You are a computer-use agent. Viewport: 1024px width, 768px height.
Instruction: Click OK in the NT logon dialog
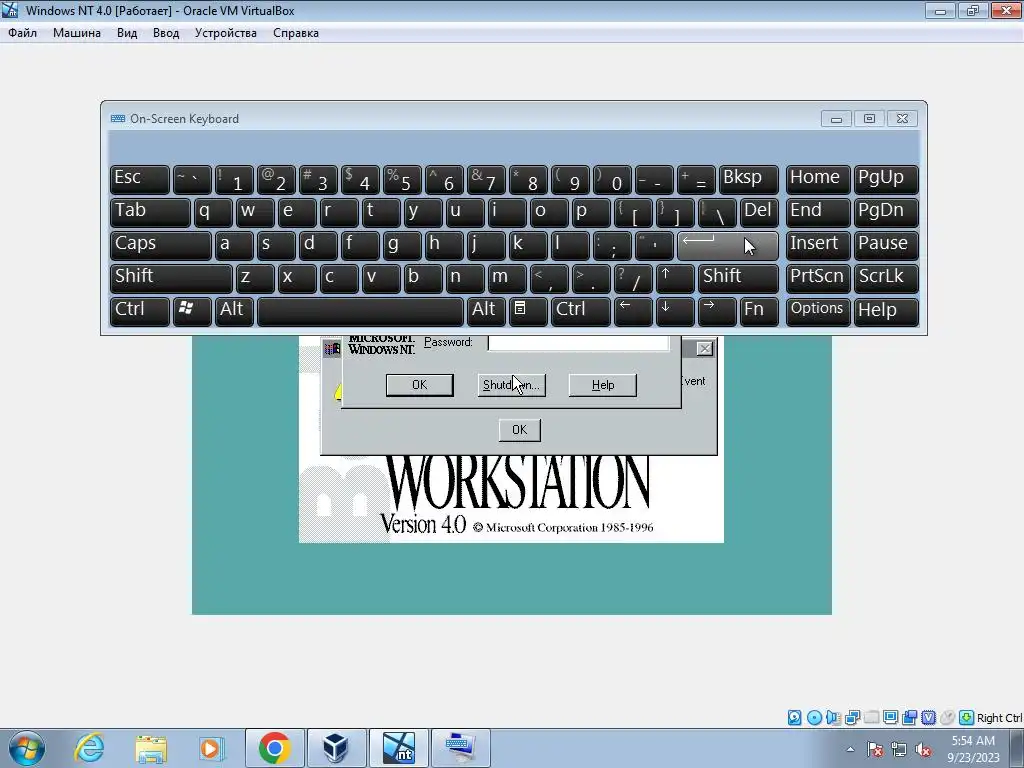(x=419, y=385)
